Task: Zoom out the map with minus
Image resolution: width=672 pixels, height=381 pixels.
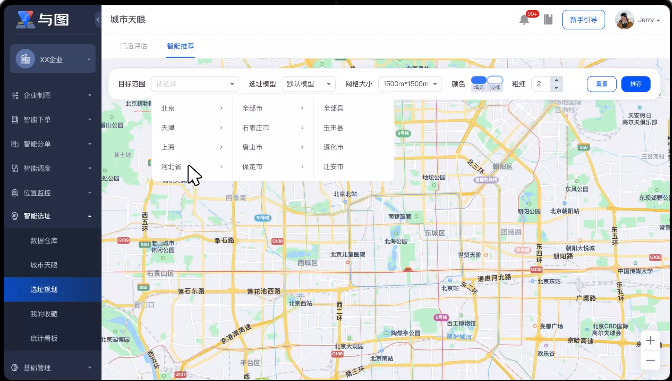Action: 650,360
